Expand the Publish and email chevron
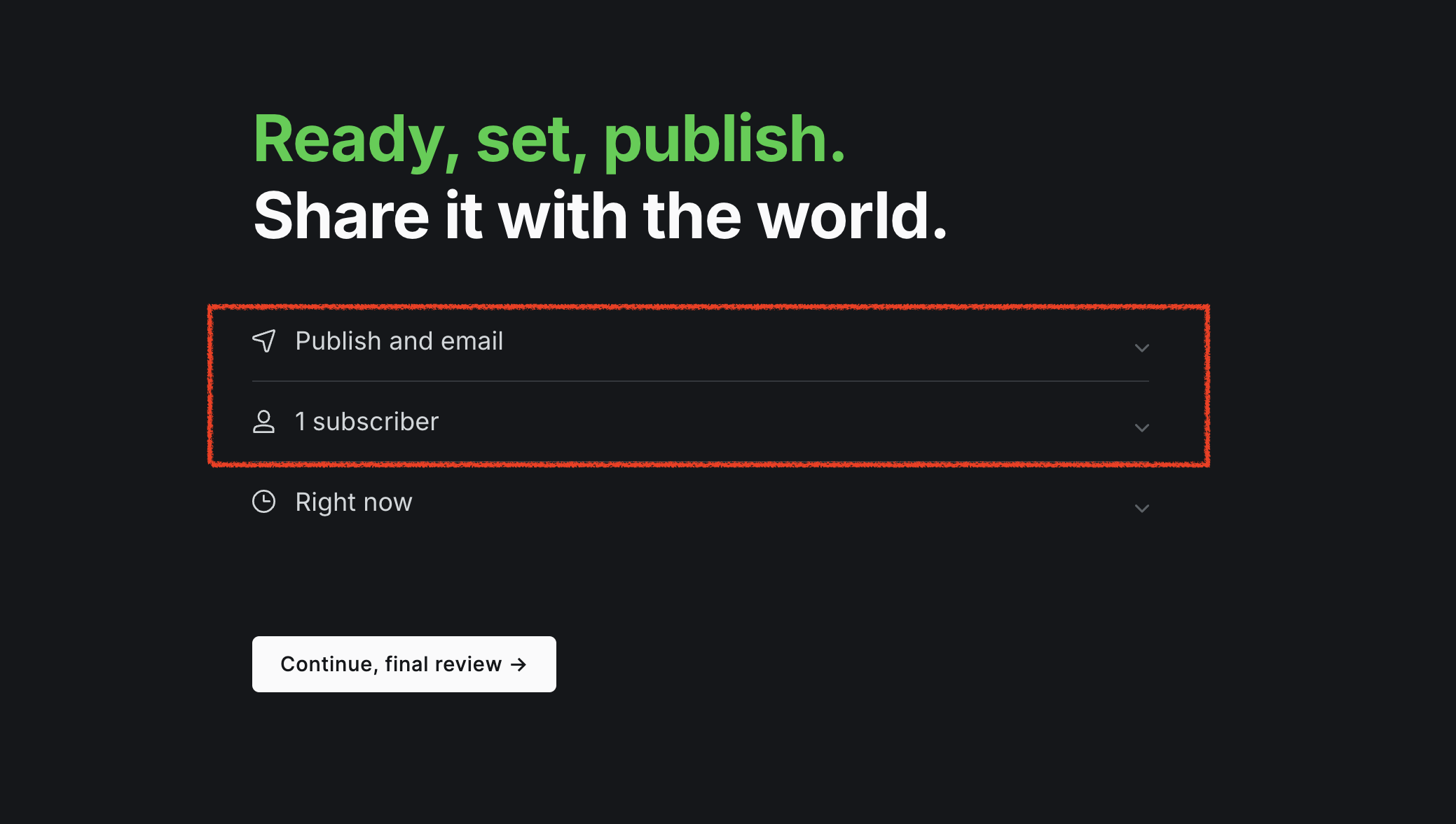Screen dimensions: 1456x824 [1141, 348]
